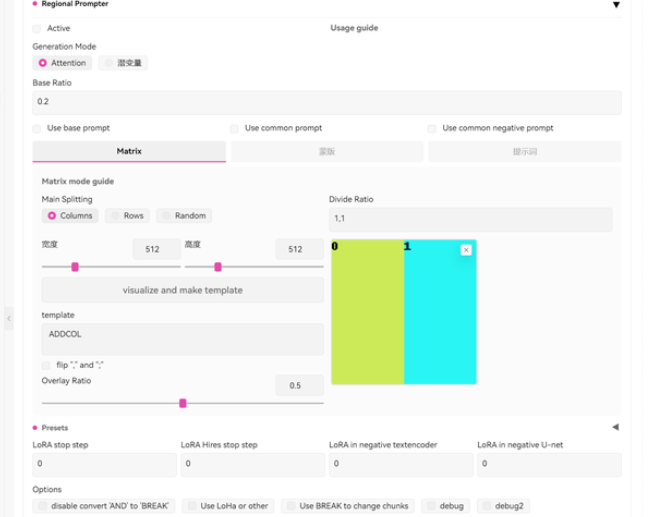Choose Random main splitting mode
Viewport: 662px width, 517px height.
(x=165, y=216)
